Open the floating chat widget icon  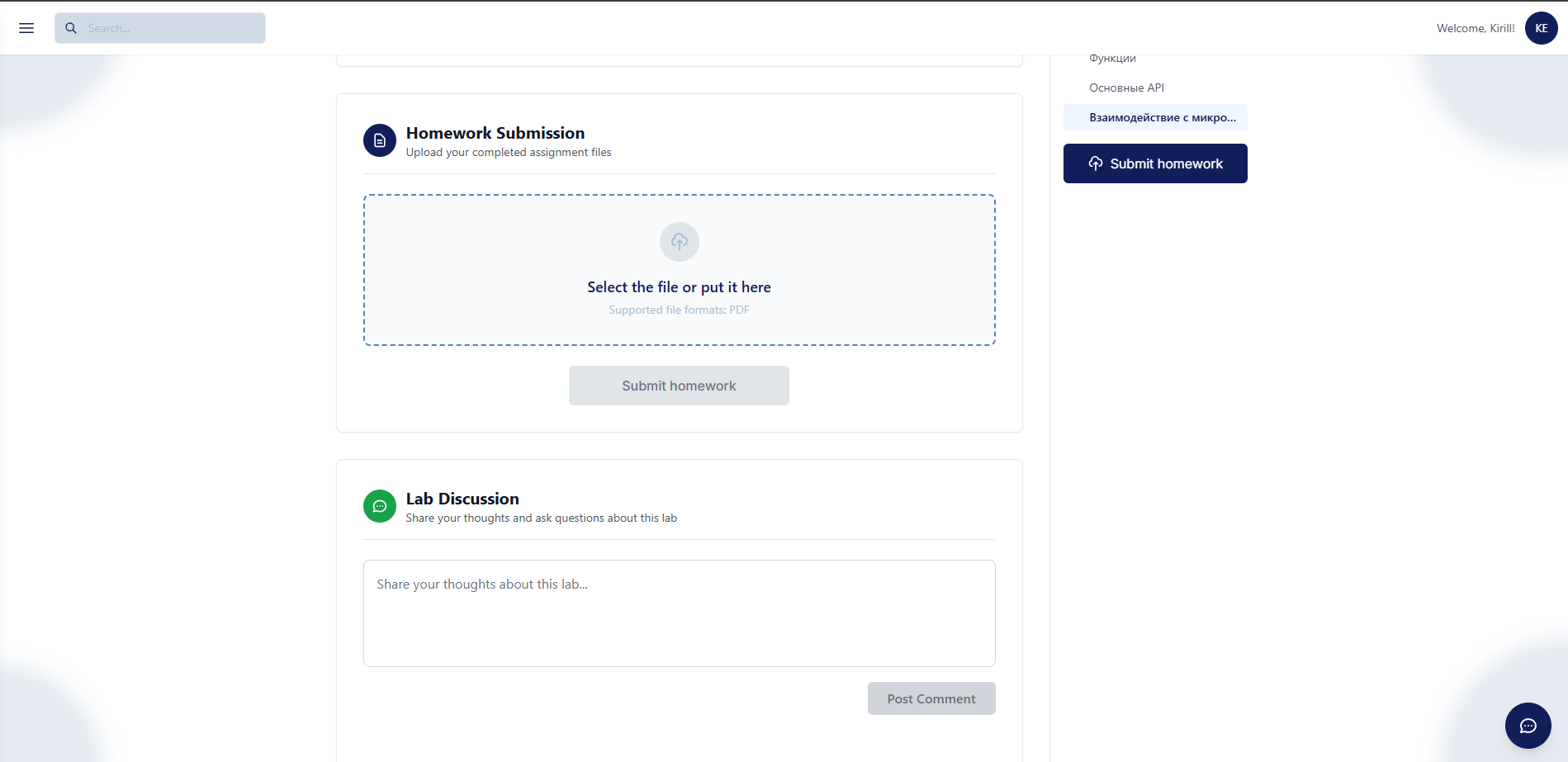tap(1528, 726)
